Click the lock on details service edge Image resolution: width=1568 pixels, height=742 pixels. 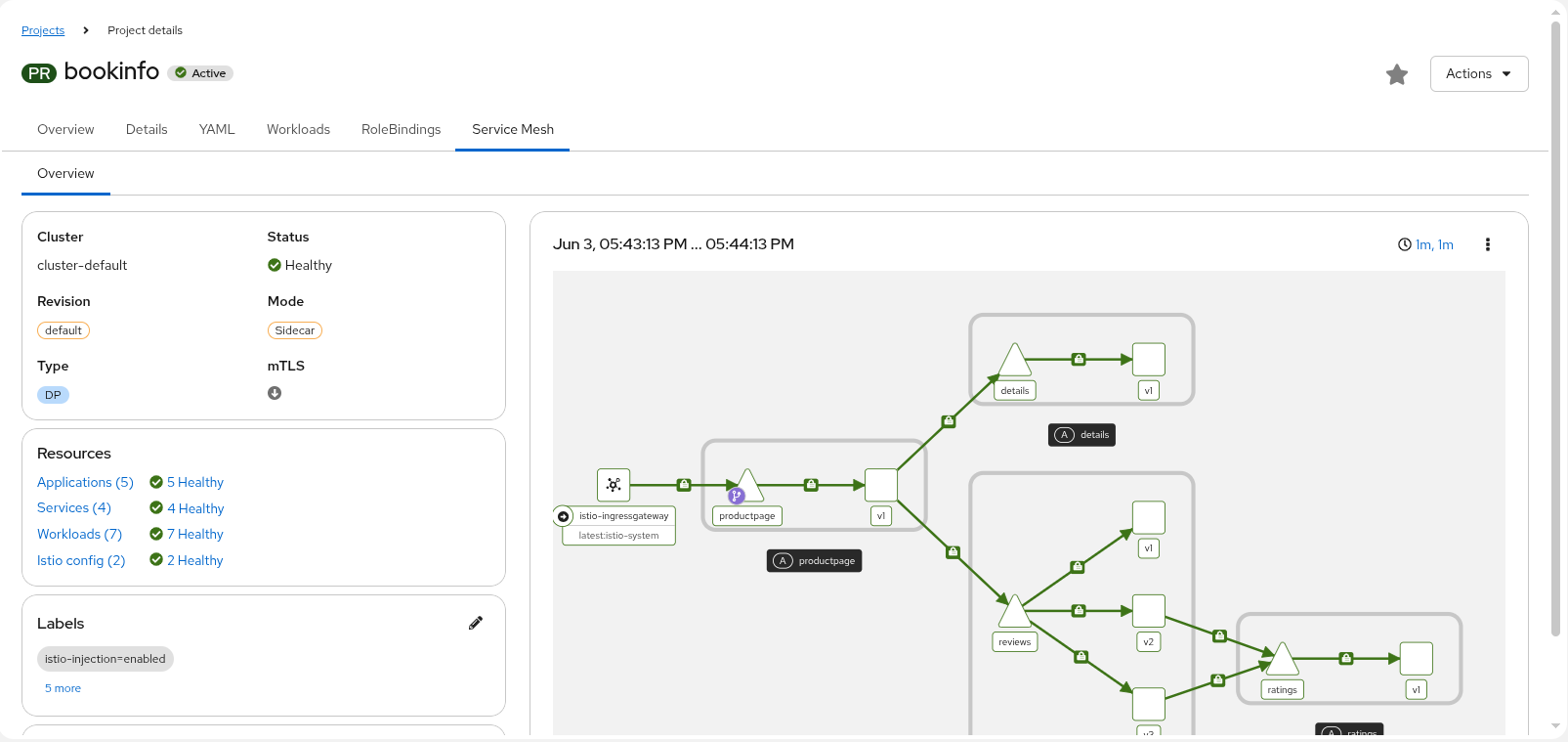pos(1079,360)
